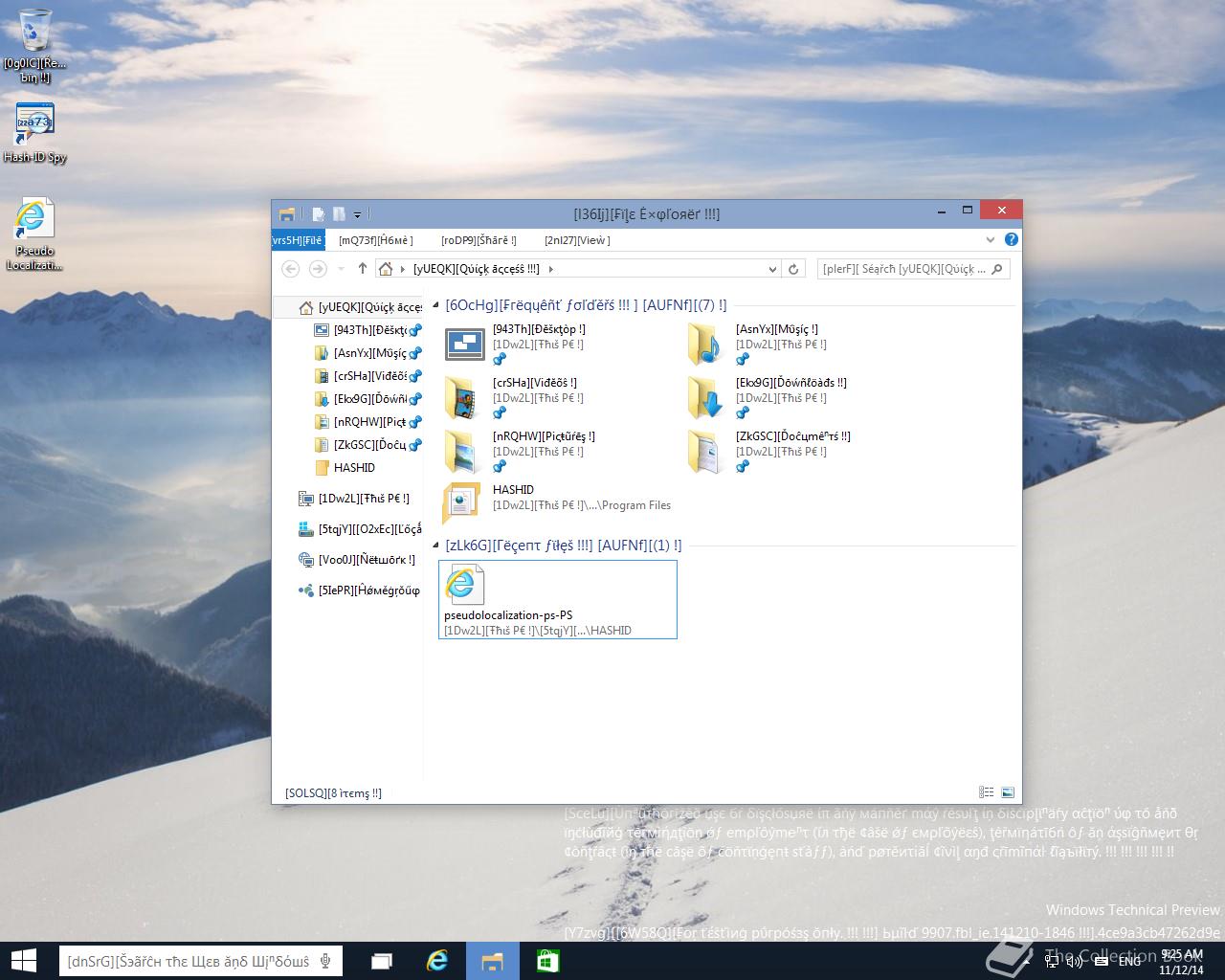This screenshot has height=980, width=1225.
Task: Select This PC in the navigation pane
Action: [354, 499]
